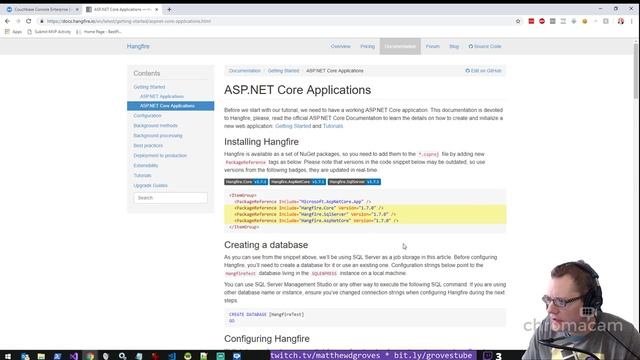The image size is (640, 360).
Task: Open Background processing in the sidebar
Action: [158, 136]
